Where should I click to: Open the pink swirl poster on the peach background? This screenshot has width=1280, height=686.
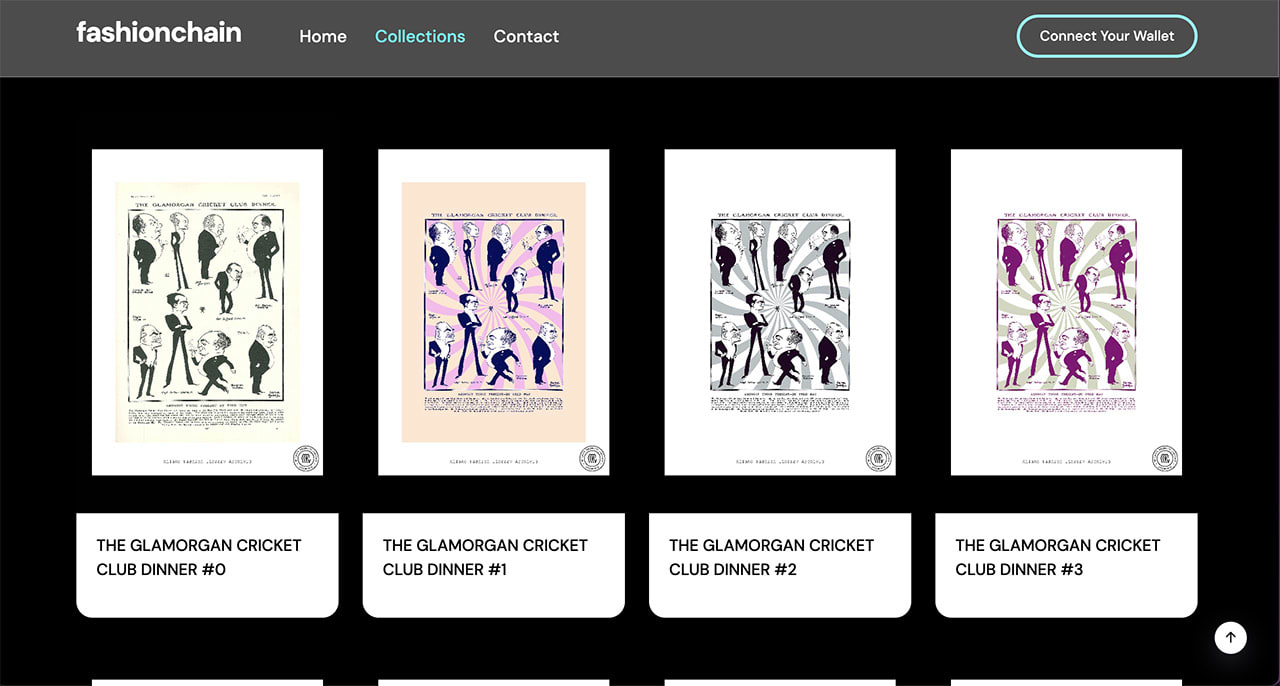tap(493, 311)
